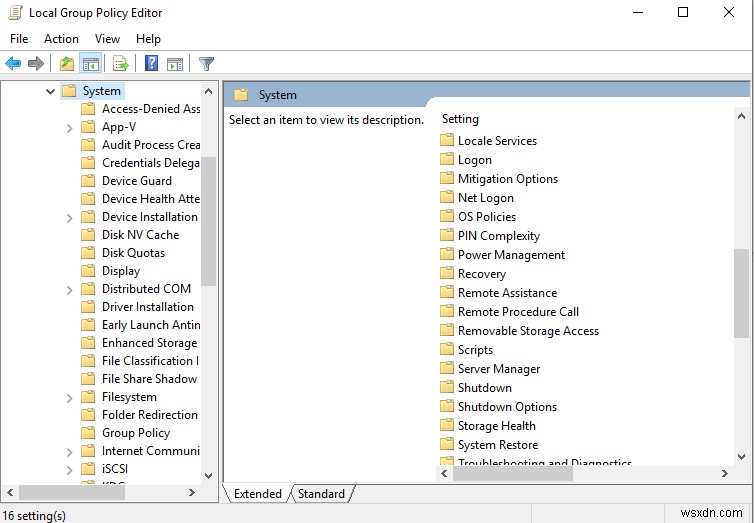754x523 pixels.
Task: Click settings list scroll-right arrow
Action: (x=725, y=473)
